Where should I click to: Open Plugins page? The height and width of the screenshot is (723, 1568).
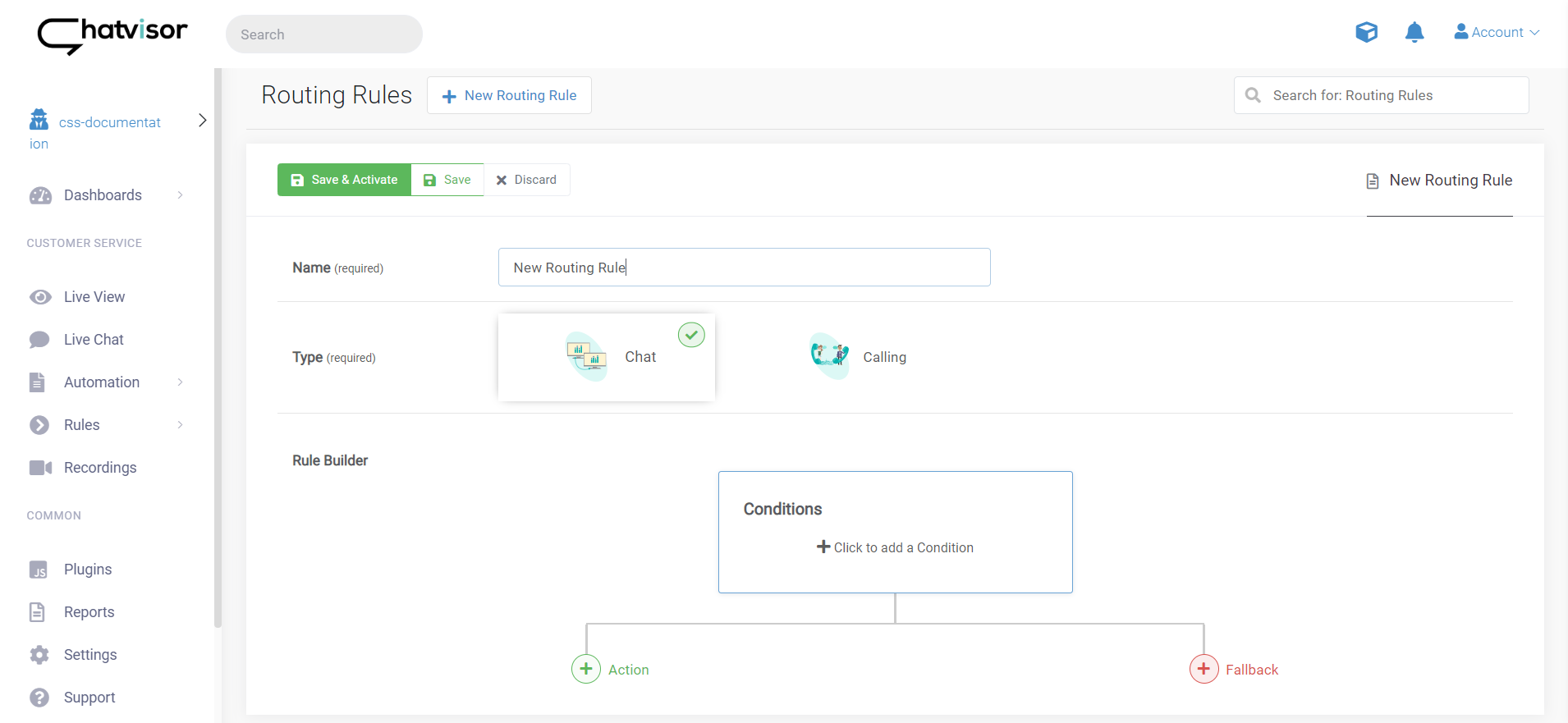88,570
